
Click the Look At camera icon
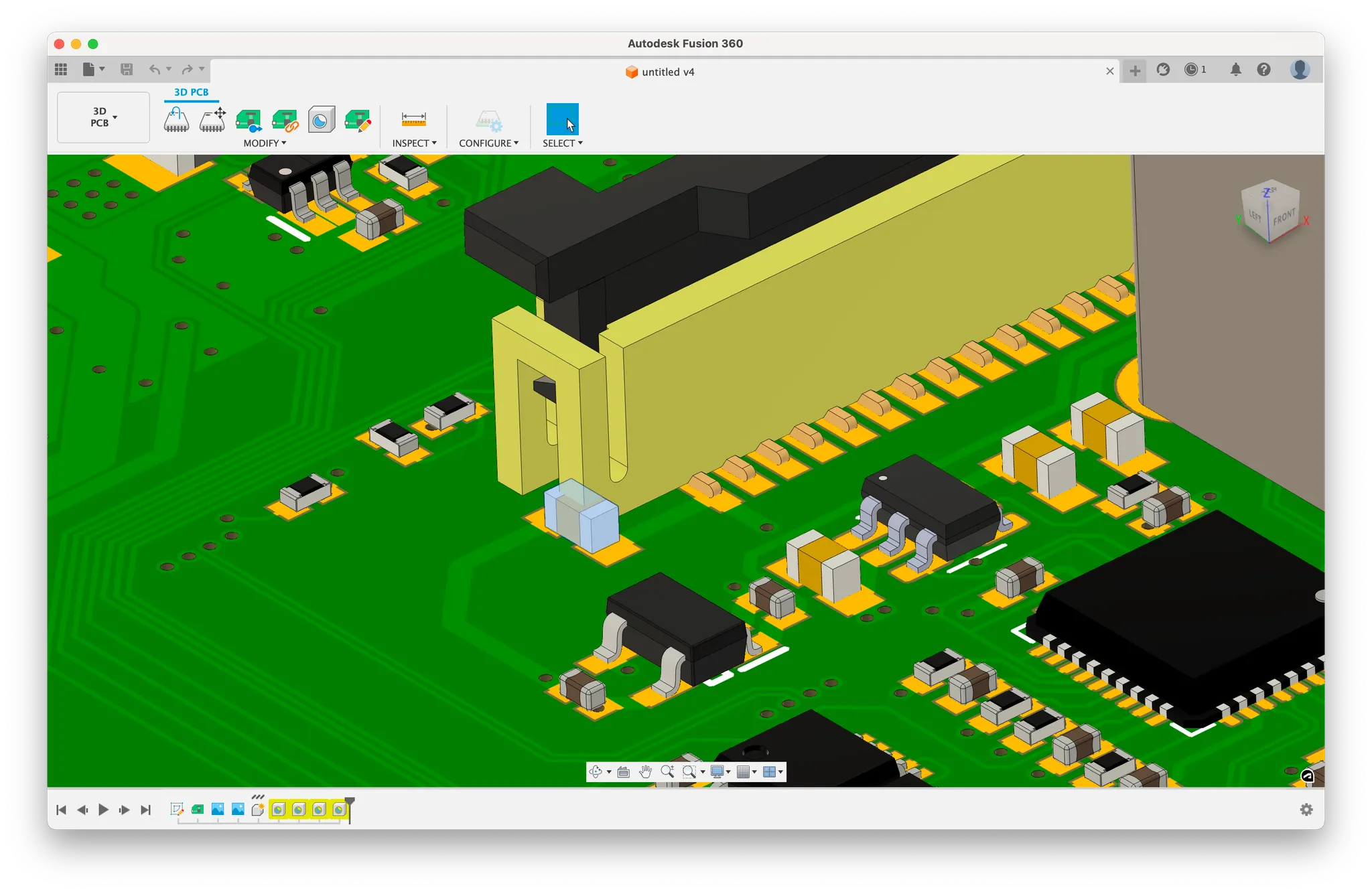coord(623,772)
